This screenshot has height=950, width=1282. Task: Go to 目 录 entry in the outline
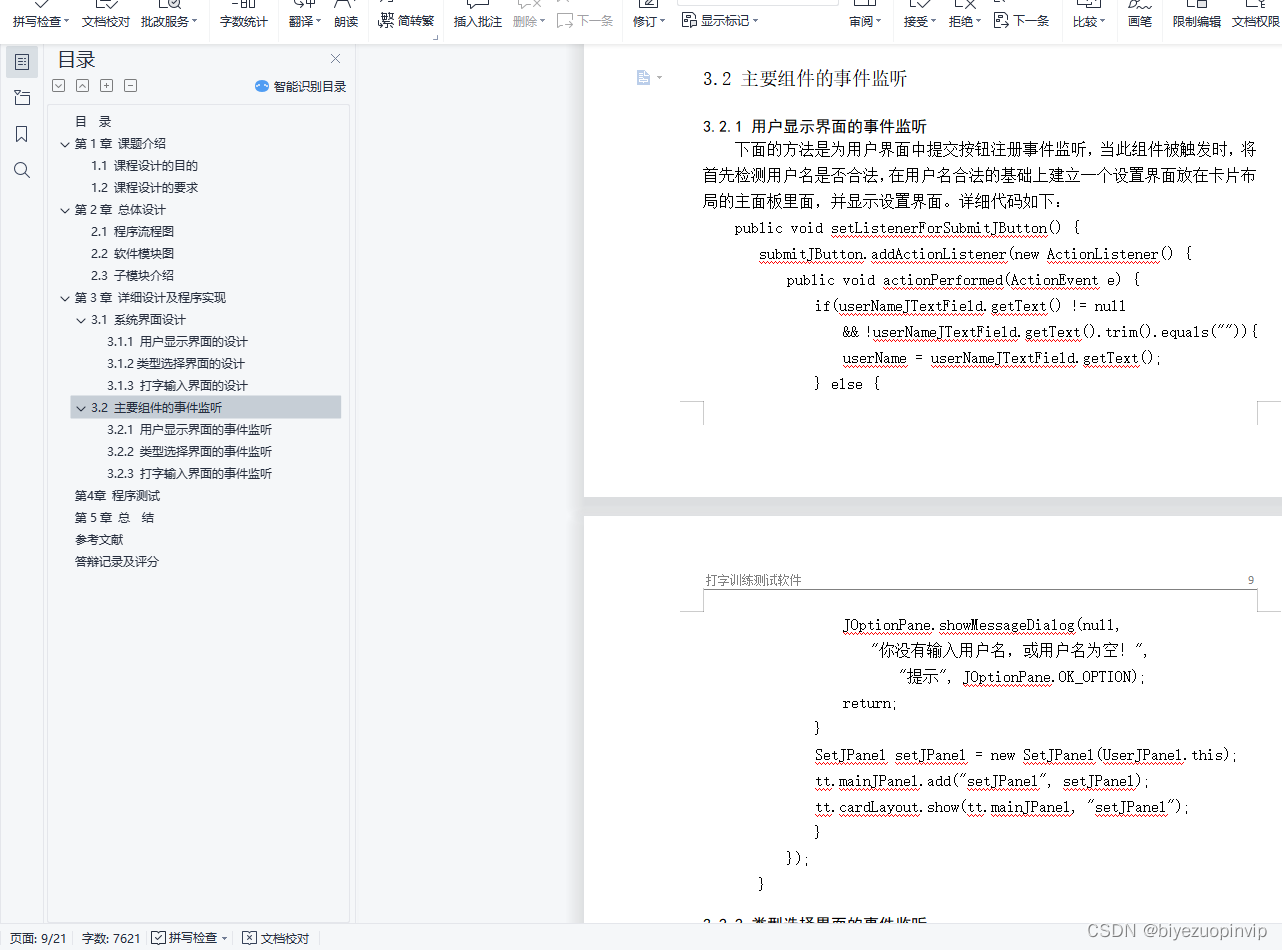(93, 122)
